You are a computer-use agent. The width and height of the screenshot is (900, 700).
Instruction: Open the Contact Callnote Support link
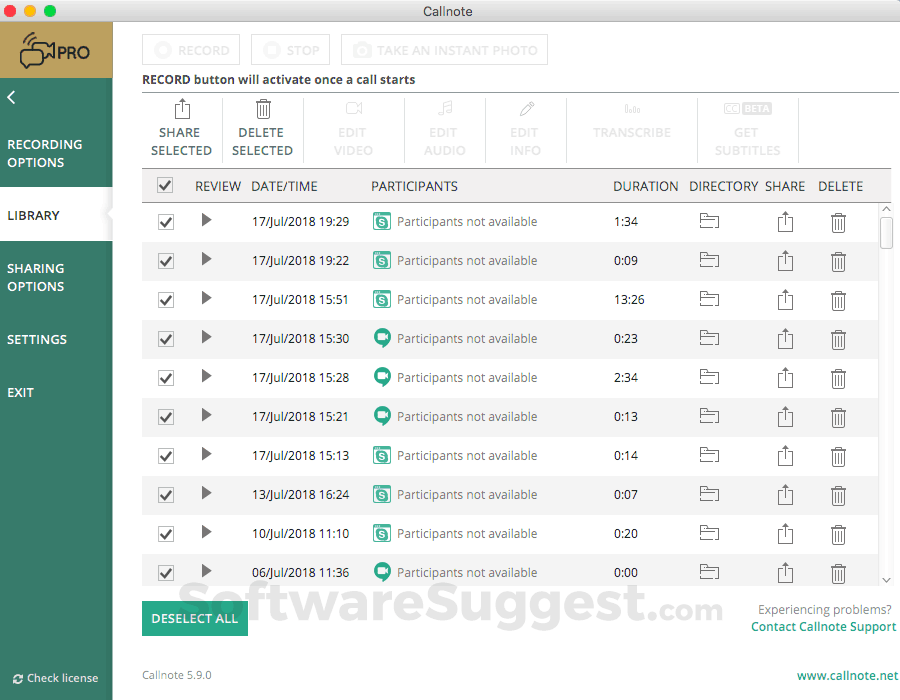coord(823,626)
